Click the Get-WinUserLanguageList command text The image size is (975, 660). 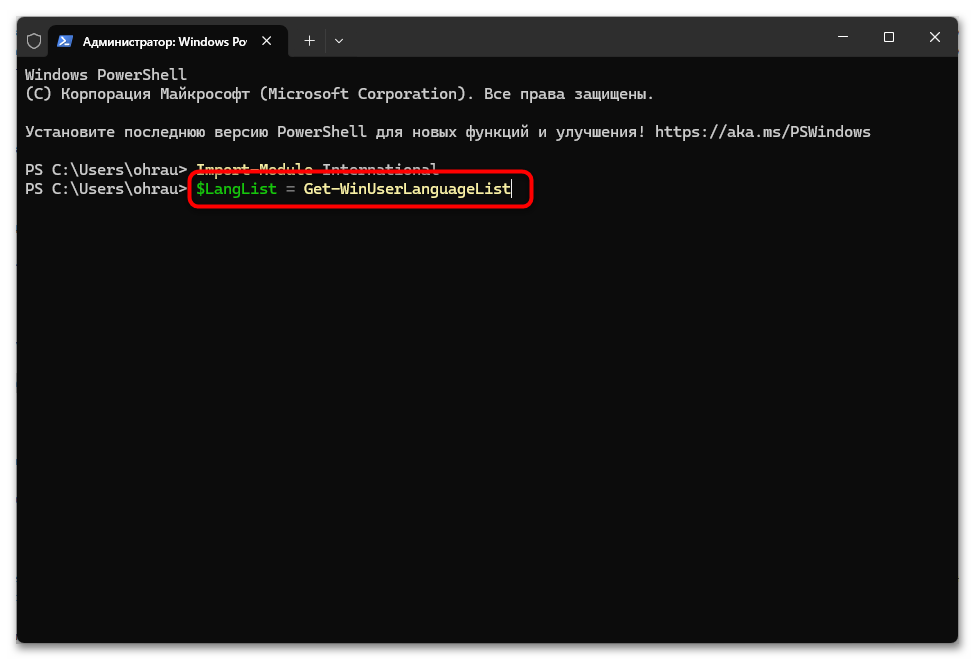coord(407,189)
